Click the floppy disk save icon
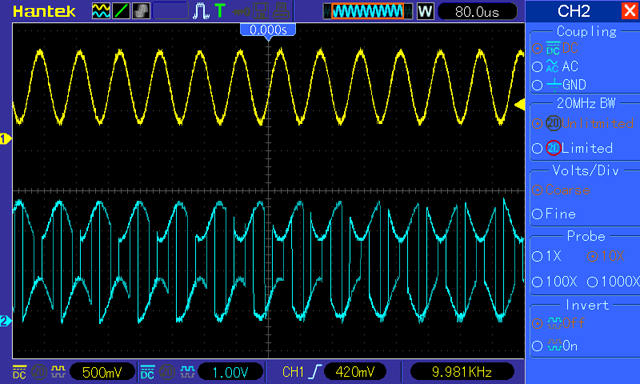640x384 pixels. click(x=260, y=11)
